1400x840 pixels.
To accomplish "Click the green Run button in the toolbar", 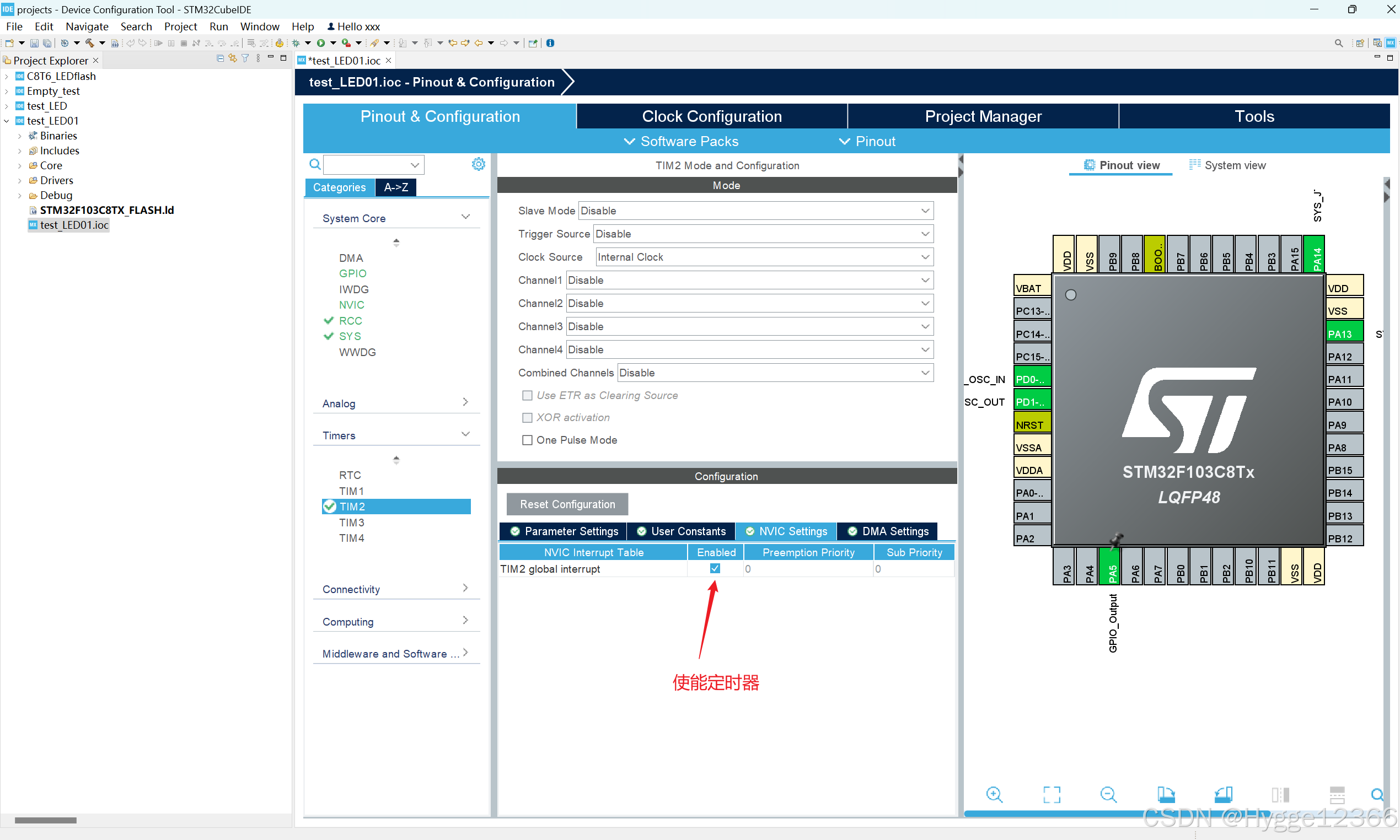I will 321,43.
